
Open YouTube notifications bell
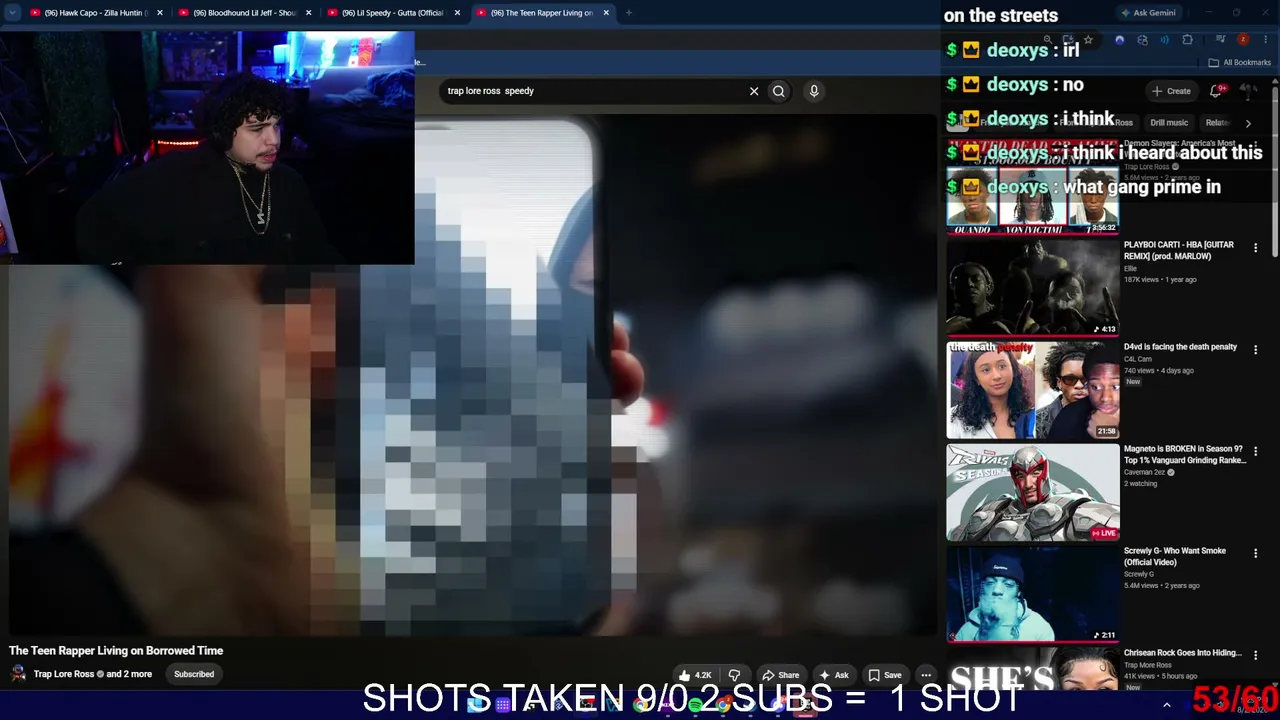1217,91
